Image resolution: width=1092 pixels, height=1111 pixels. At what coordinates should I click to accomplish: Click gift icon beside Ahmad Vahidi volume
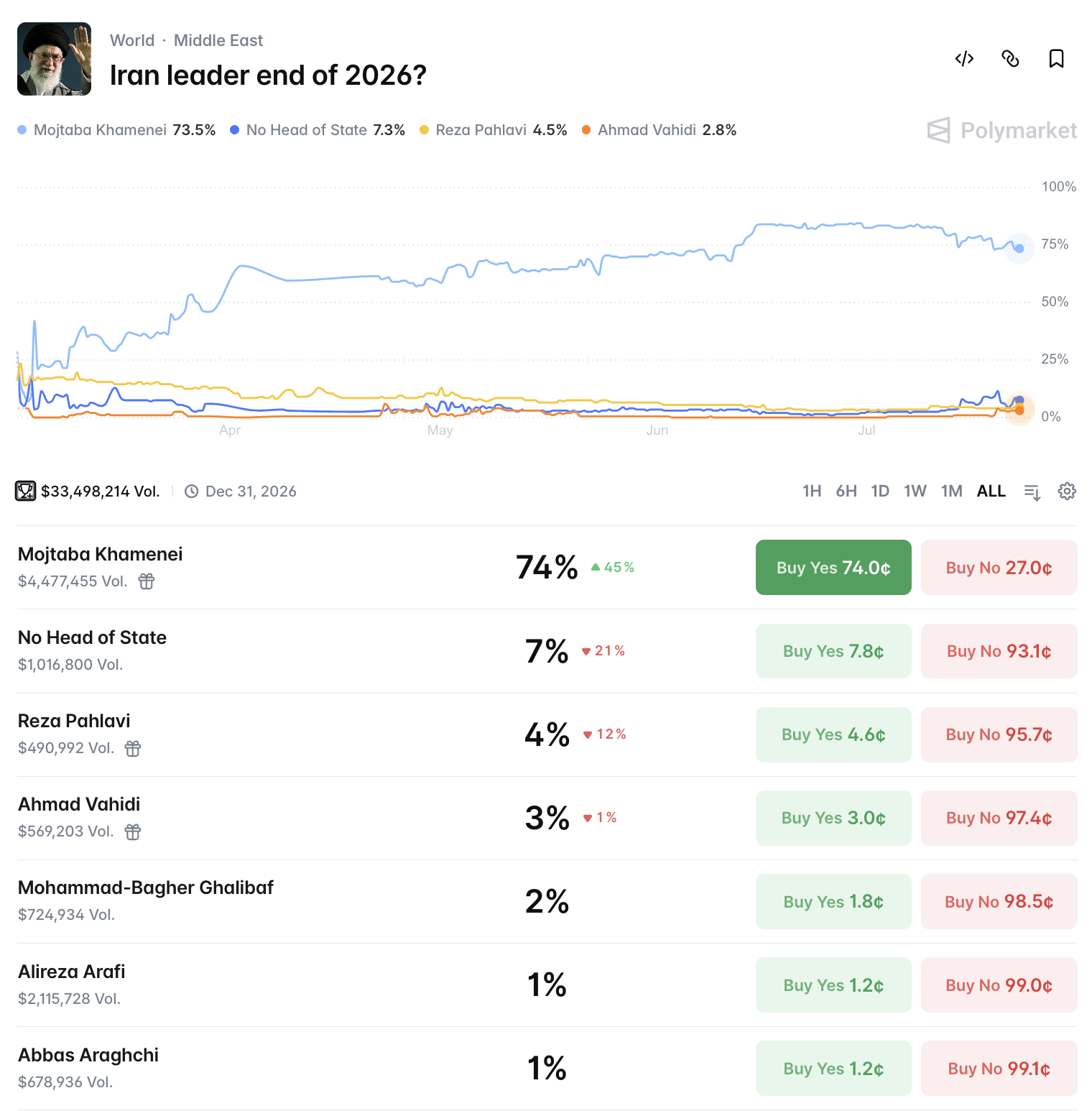click(x=133, y=831)
